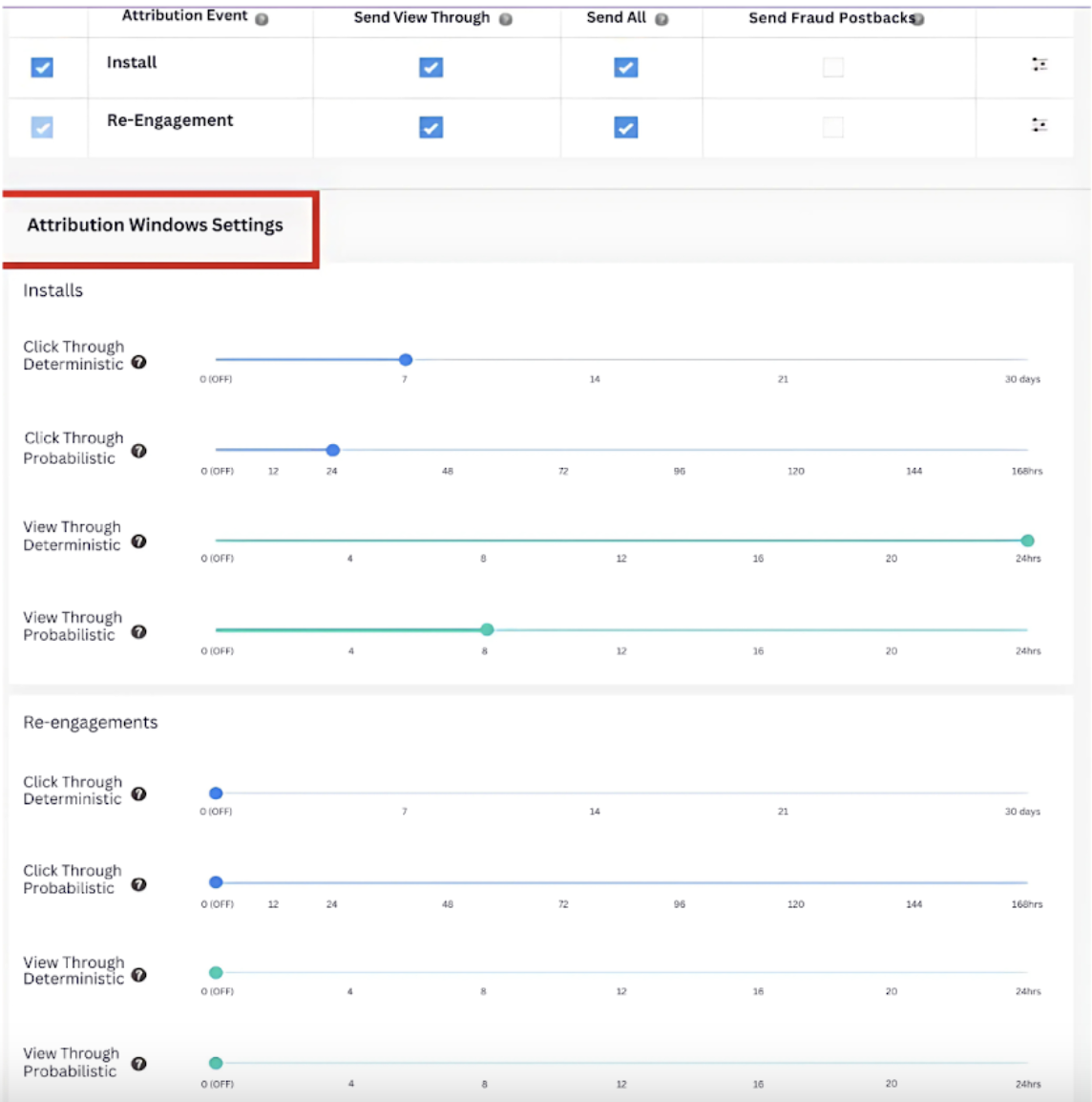Click help icon beside Re-engagements View Through Probabilistic
Screen dimensions: 1092x1102
(139, 1064)
